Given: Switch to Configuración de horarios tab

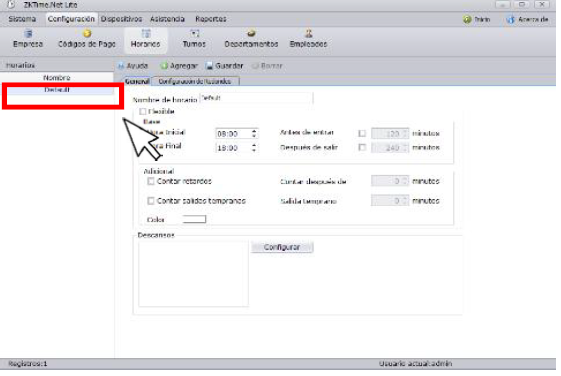Looking at the screenshot, I should [195, 82].
